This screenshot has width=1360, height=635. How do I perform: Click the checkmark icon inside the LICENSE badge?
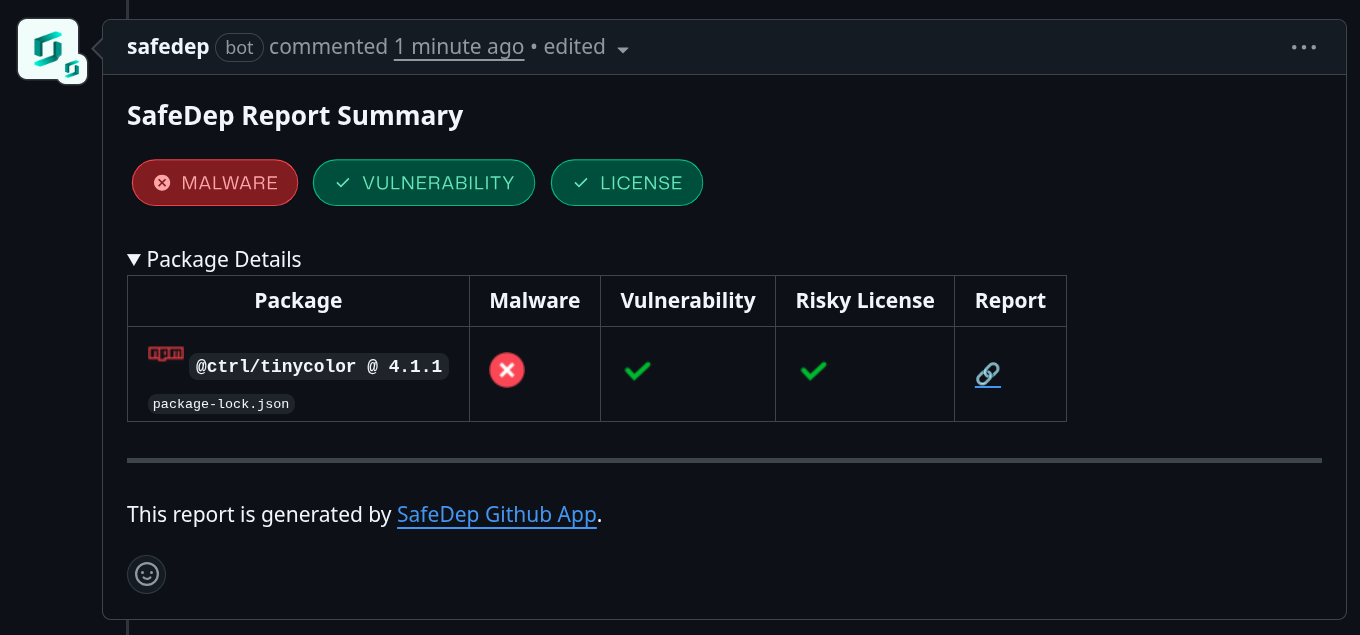pos(581,182)
